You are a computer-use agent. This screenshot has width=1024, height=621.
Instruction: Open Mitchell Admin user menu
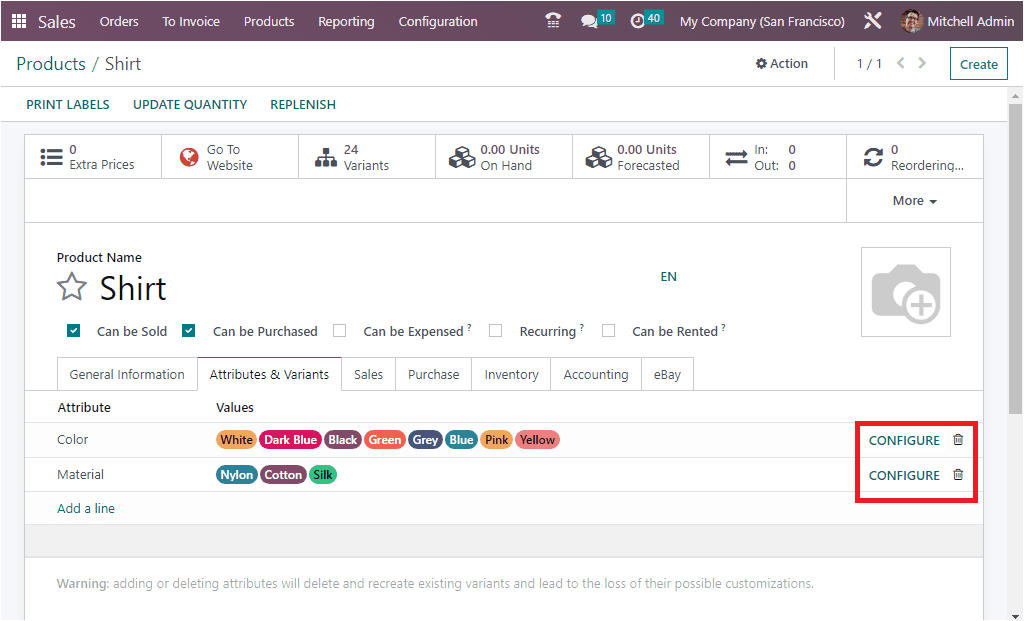point(957,22)
